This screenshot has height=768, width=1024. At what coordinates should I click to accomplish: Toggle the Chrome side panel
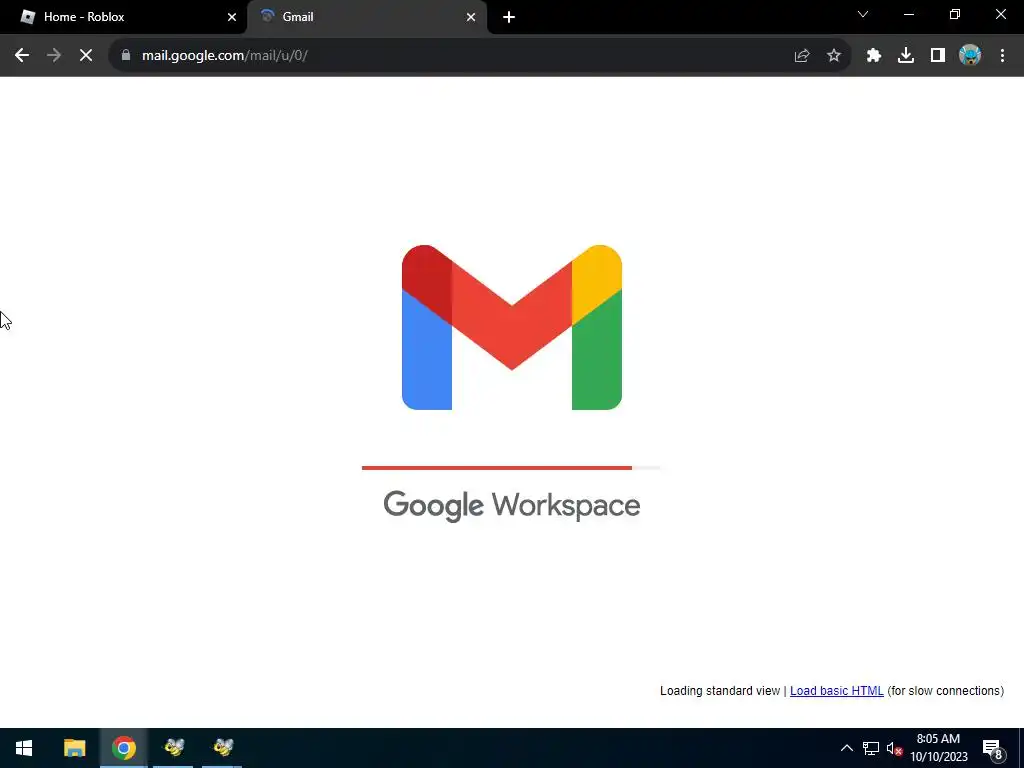coord(938,56)
